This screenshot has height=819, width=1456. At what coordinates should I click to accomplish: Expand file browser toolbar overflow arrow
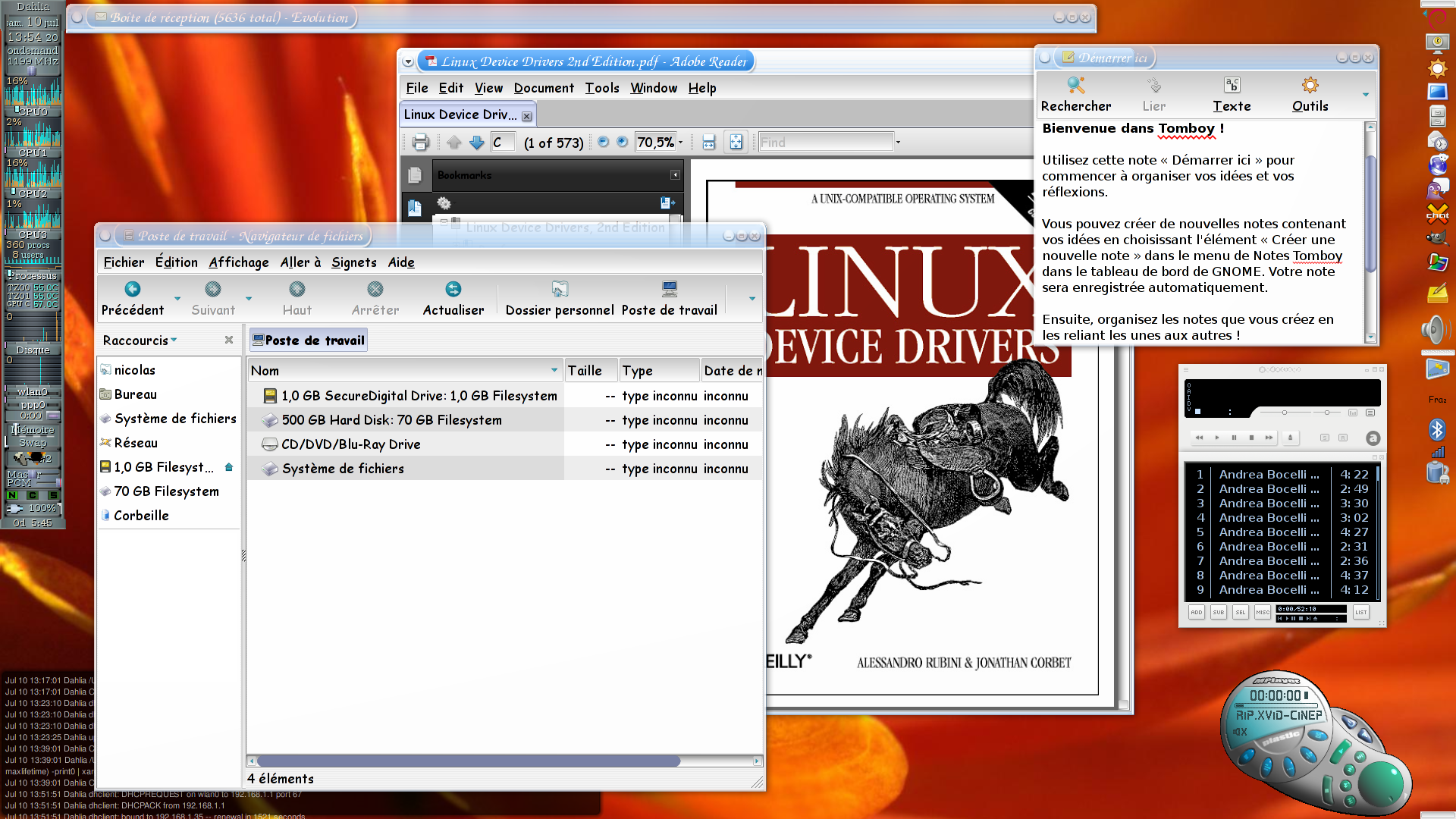point(752,298)
